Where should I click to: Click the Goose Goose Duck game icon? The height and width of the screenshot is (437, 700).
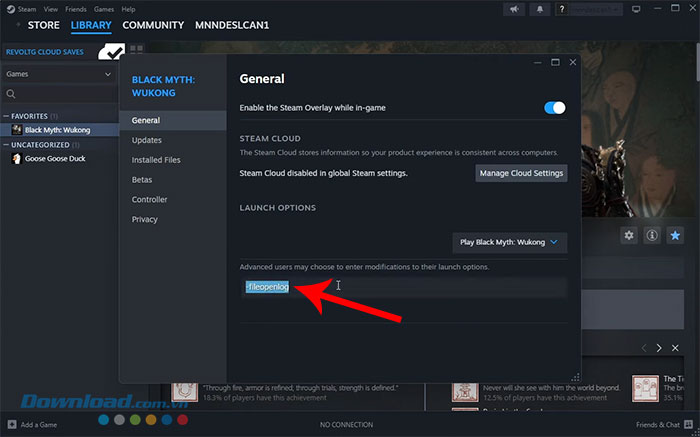pos(17,158)
